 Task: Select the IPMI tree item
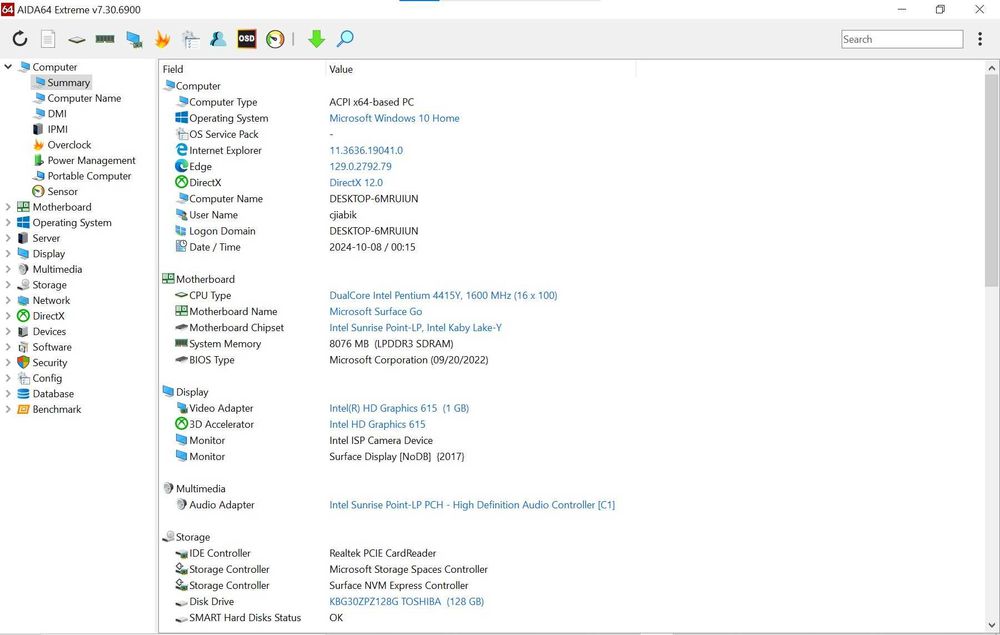coord(50,129)
